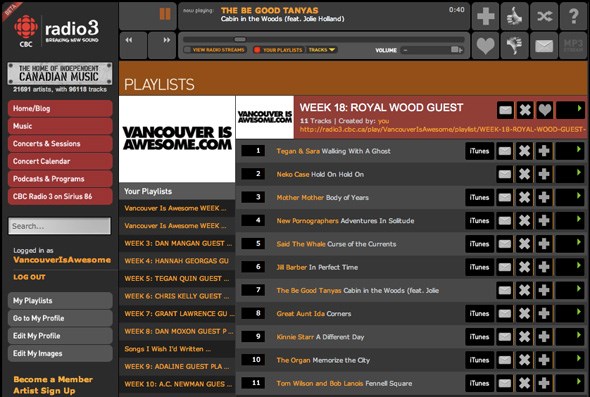
Task: Select WEEK 7: GRANT LAWRENCE playlist
Action: click(177, 314)
